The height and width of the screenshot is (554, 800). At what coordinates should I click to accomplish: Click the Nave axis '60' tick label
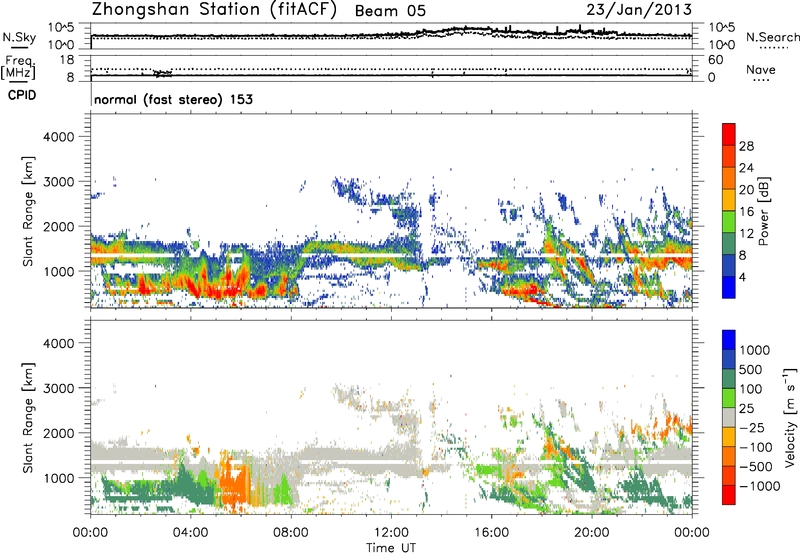coord(715,60)
